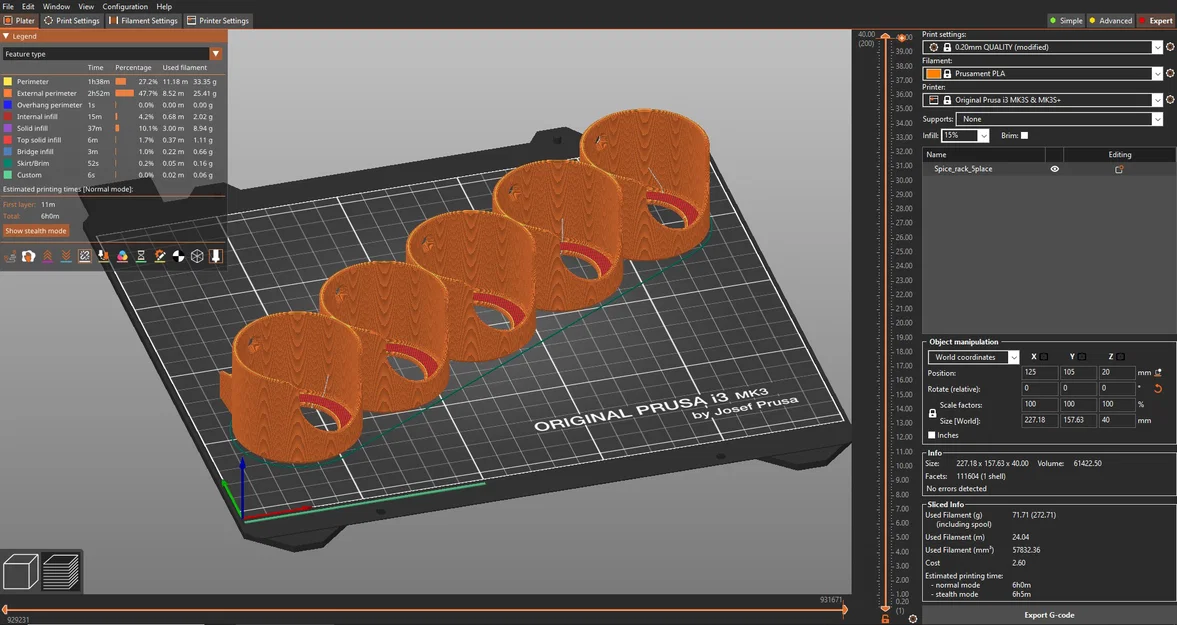Viewport: 1177px width, 625px height.
Task: Open the Help menu
Action: 164,6
